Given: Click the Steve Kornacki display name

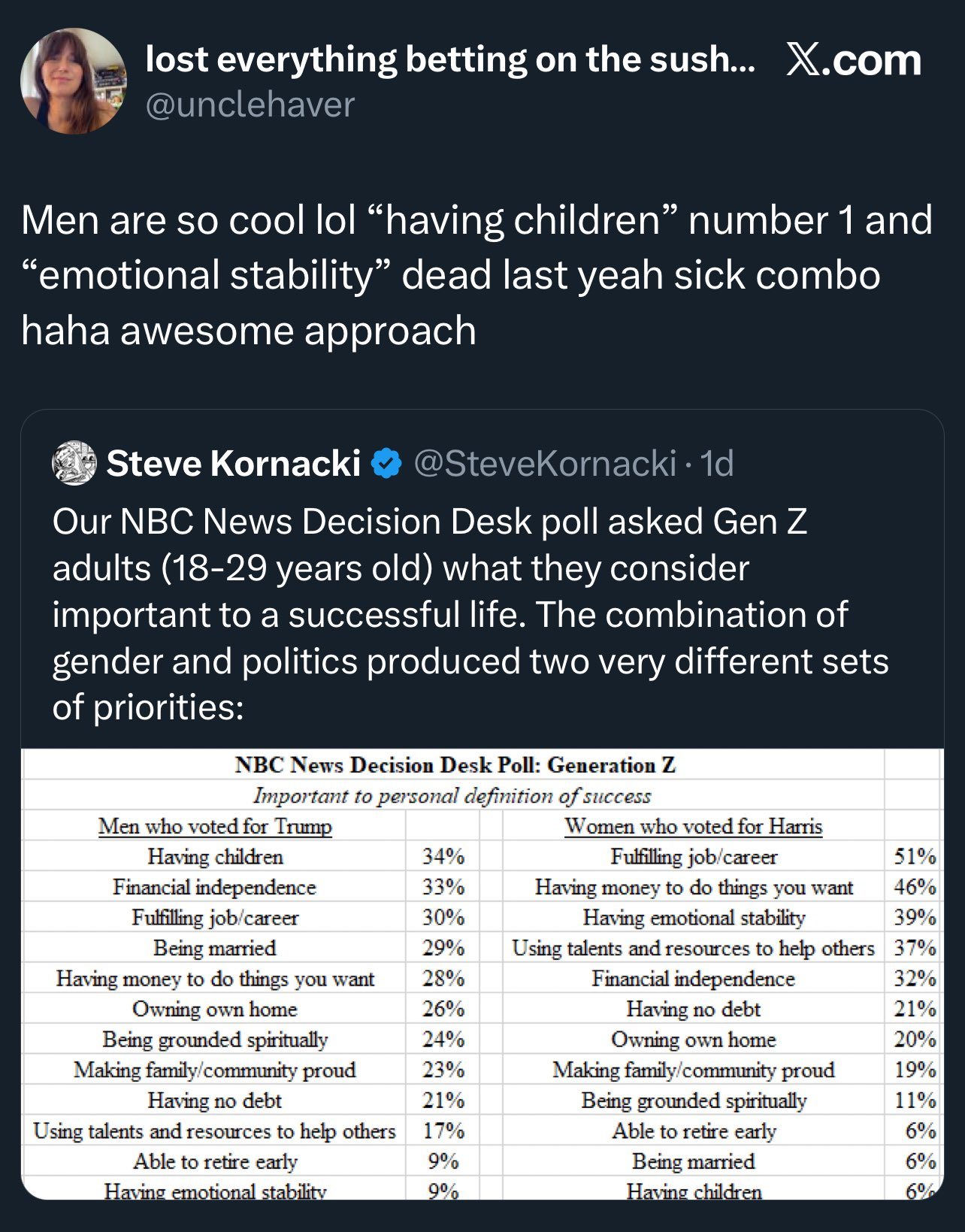Looking at the screenshot, I should point(233,463).
